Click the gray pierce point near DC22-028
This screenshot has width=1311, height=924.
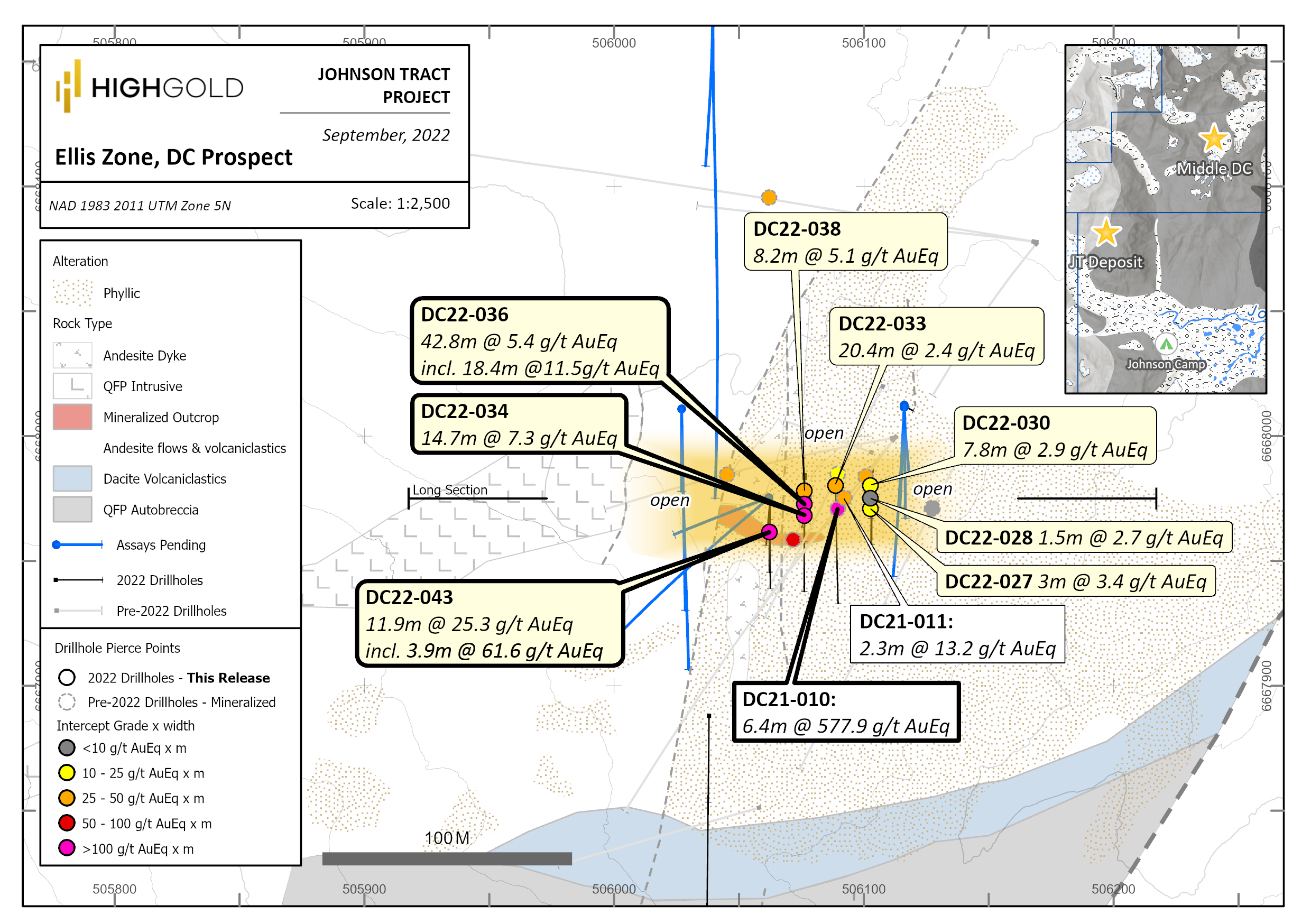pos(870,498)
